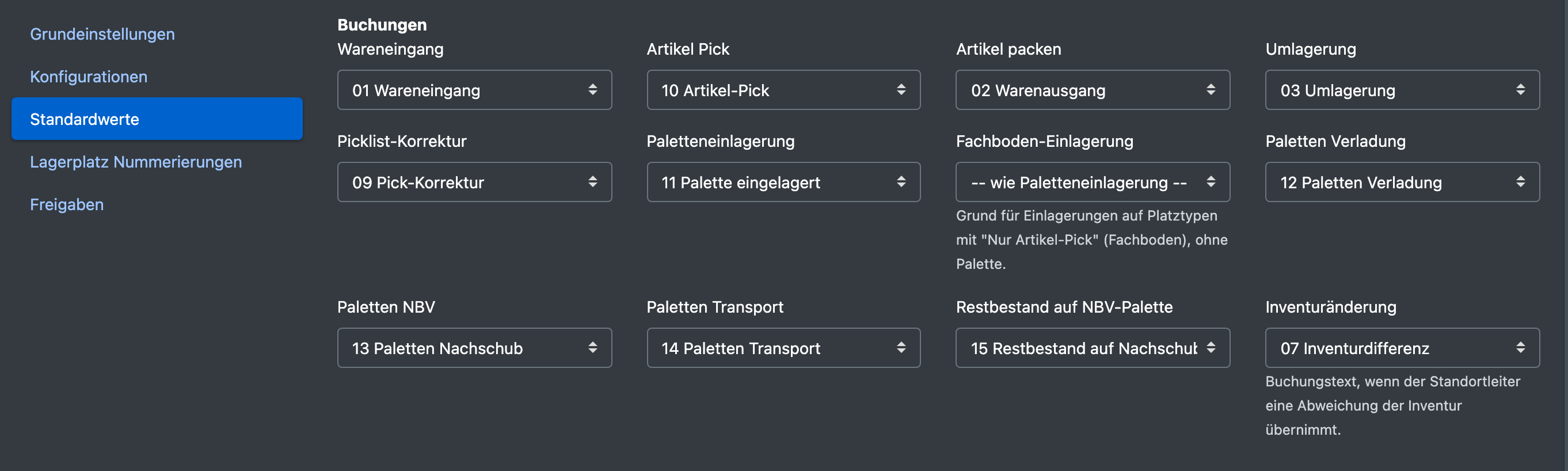Click arrow icon on 14 Paletten Transport select
1568x471 pixels.
(901, 347)
